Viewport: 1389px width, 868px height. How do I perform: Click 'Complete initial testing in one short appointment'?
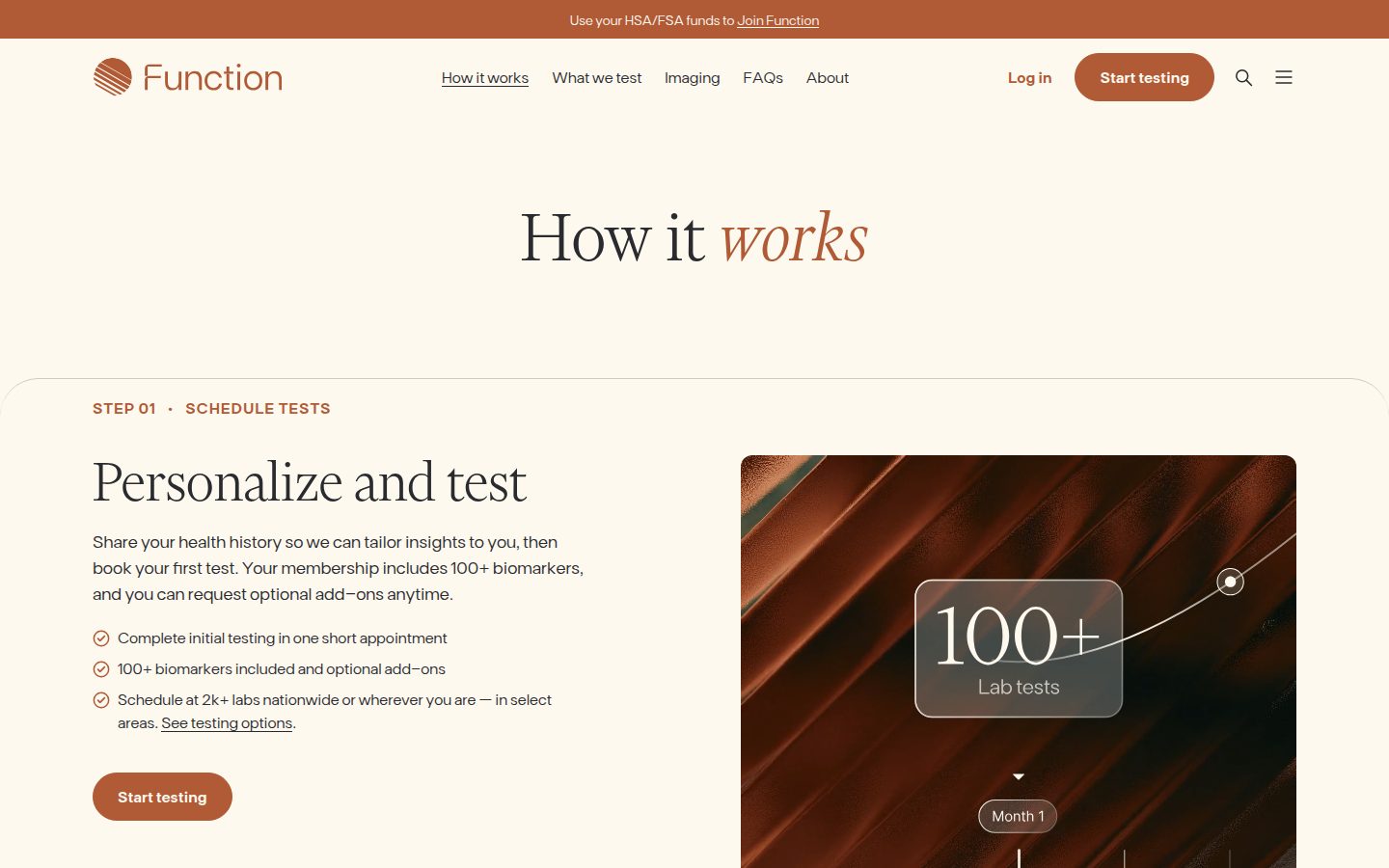[x=283, y=638]
